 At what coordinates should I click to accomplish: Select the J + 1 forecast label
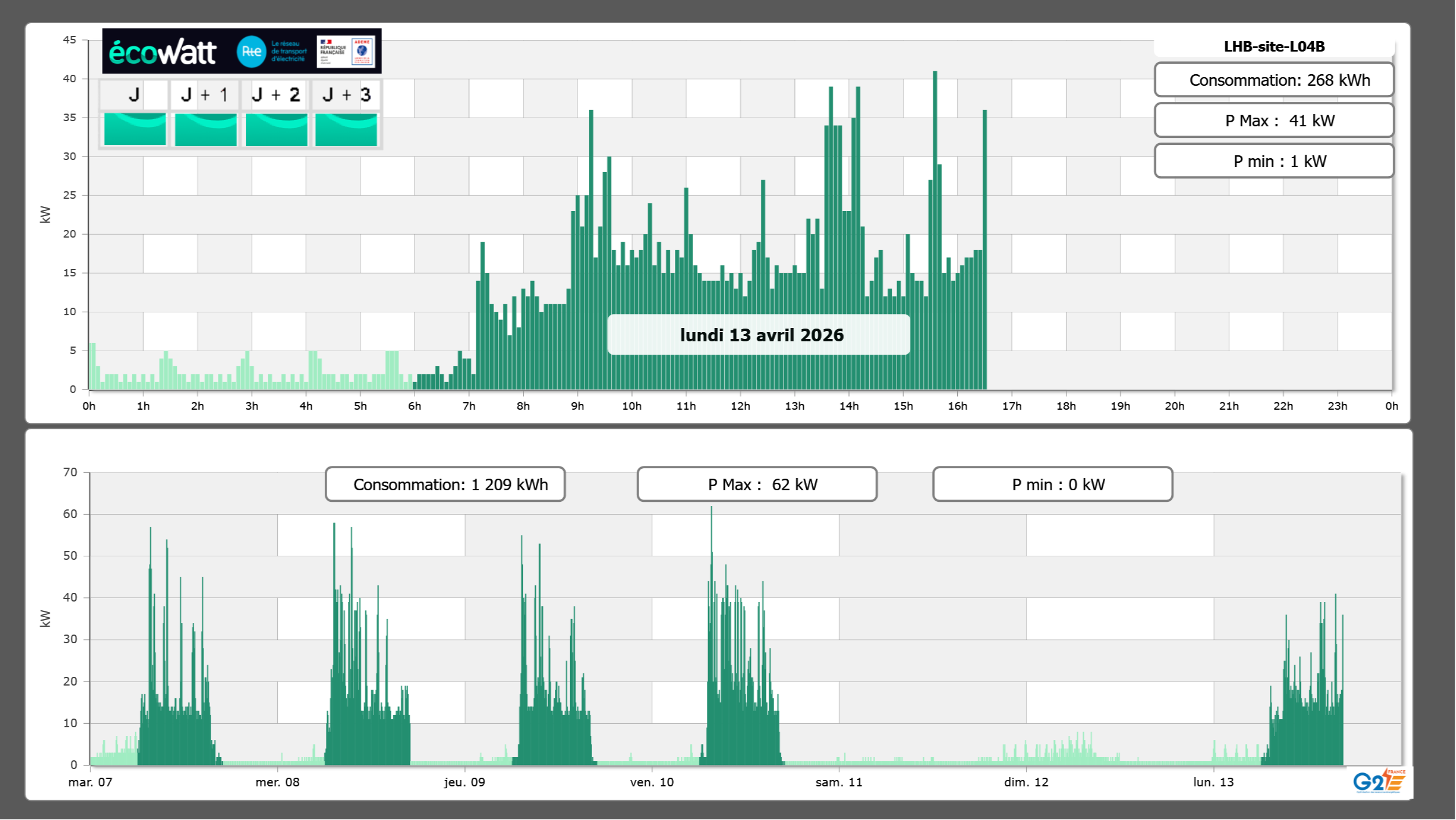(205, 94)
